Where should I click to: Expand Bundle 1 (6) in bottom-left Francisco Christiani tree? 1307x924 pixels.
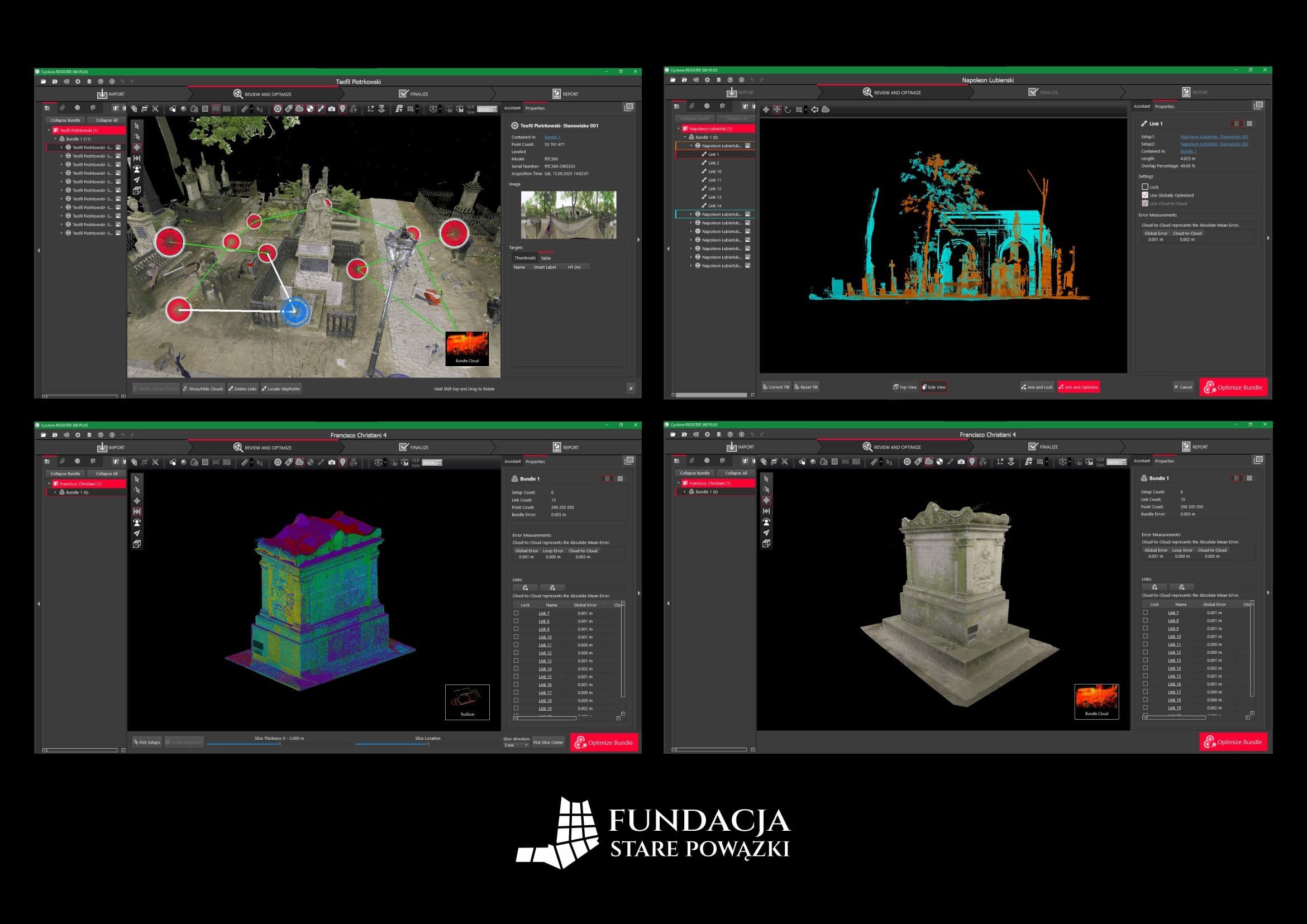(x=55, y=492)
